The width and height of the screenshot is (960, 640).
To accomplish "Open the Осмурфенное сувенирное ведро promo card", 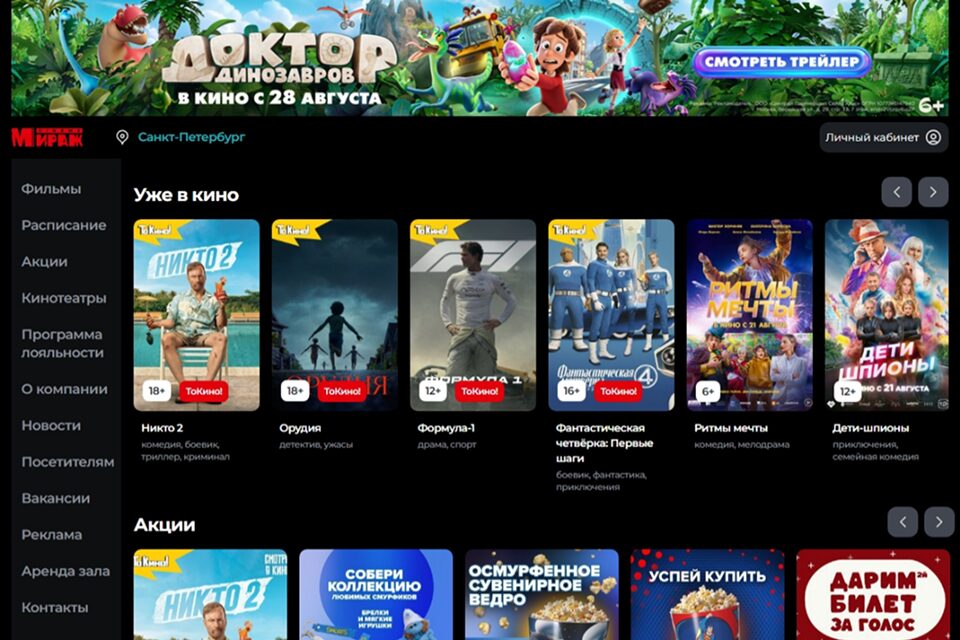I will [x=542, y=595].
